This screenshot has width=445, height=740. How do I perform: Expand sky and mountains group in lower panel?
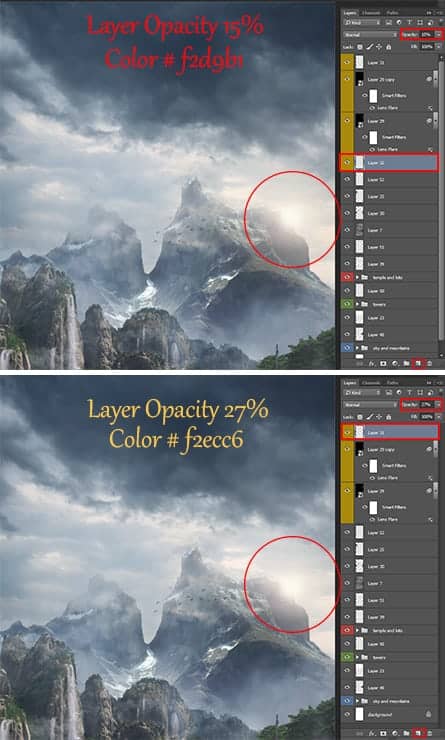click(357, 701)
